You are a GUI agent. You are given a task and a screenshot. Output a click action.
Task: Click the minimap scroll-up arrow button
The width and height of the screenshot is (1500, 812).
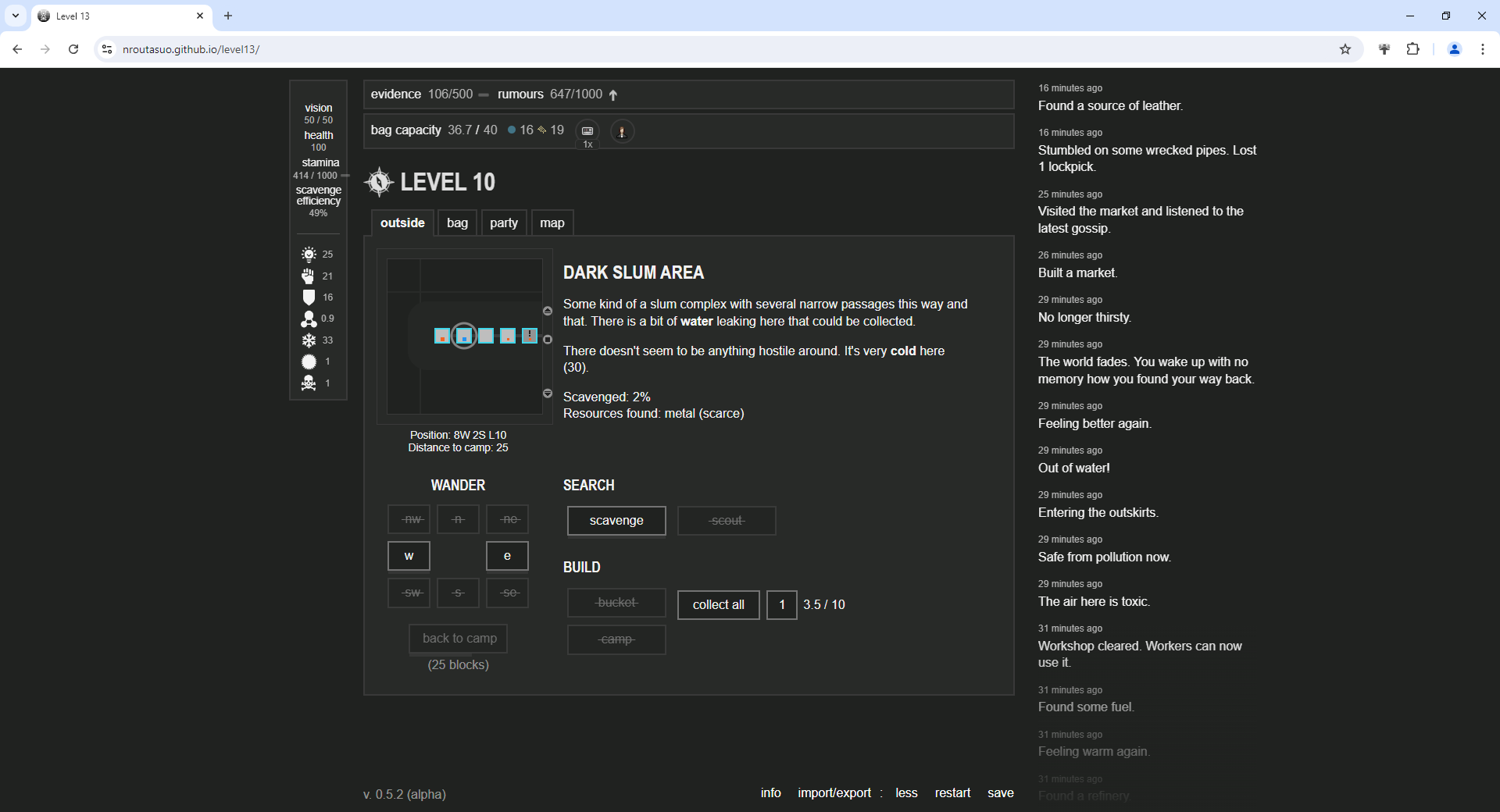548,311
